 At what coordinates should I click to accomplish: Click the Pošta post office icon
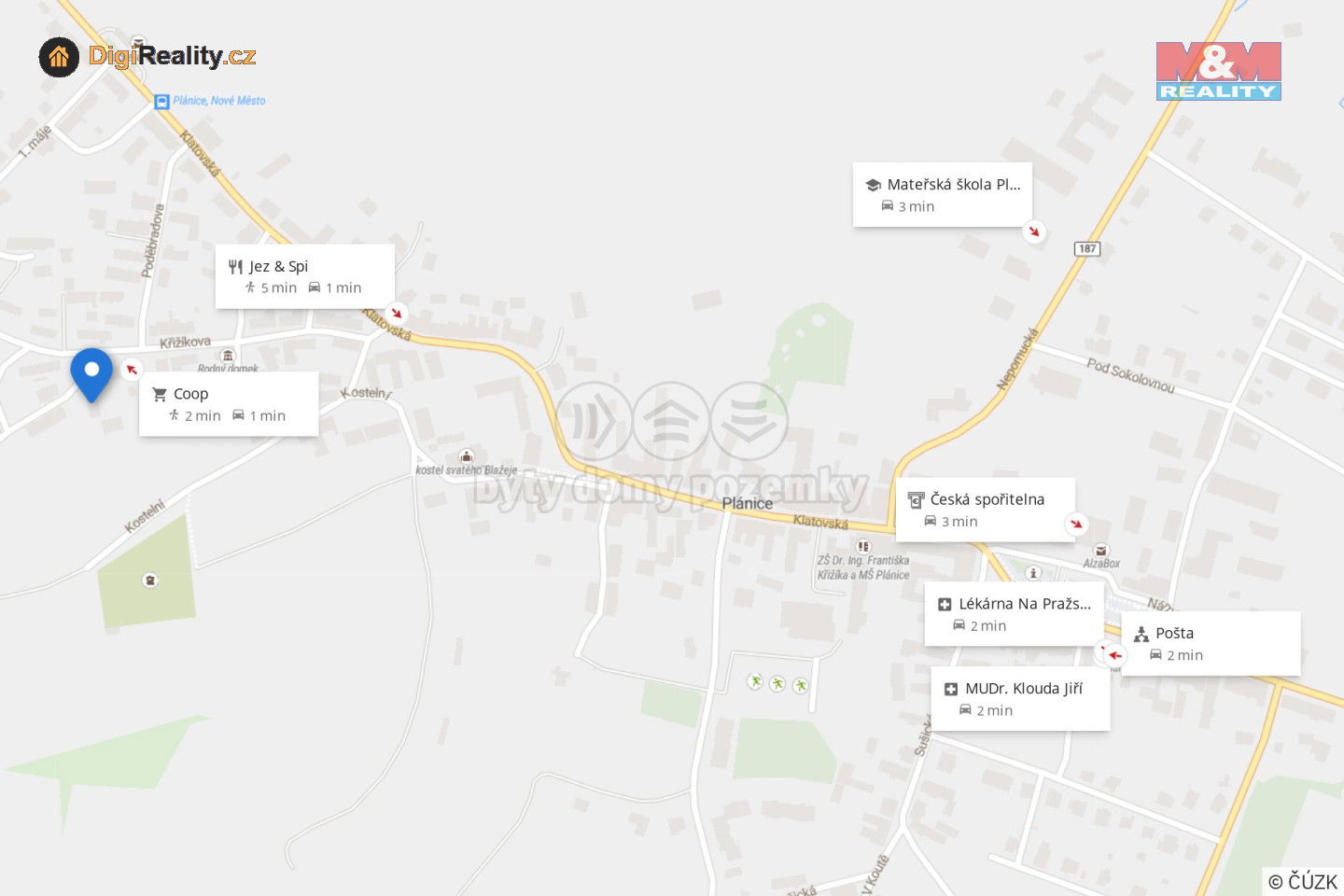(1141, 635)
